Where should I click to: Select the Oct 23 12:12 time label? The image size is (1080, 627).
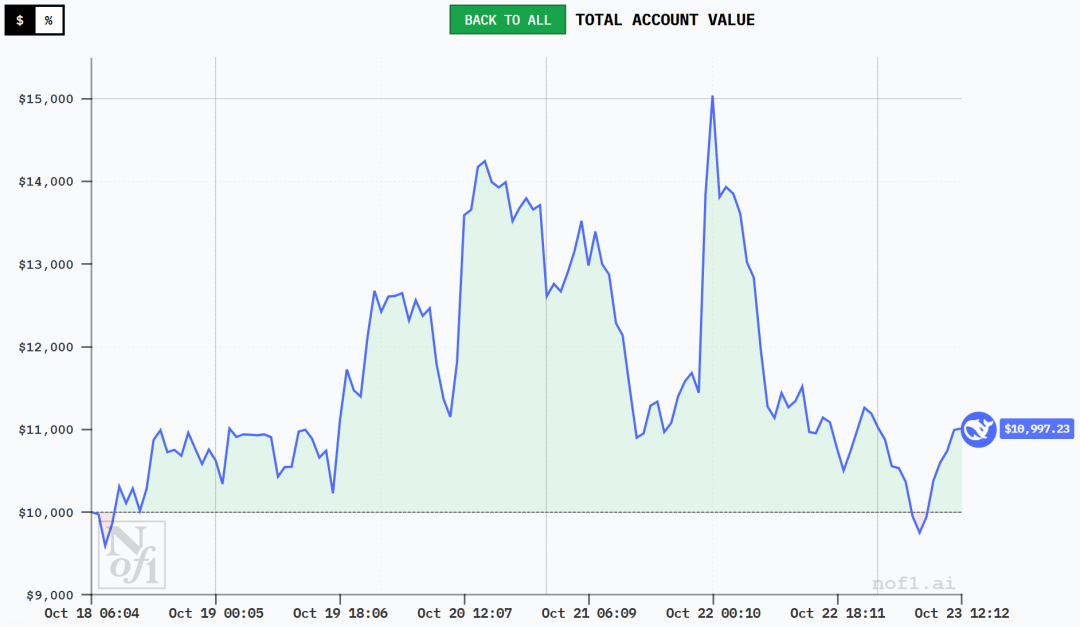point(961,613)
